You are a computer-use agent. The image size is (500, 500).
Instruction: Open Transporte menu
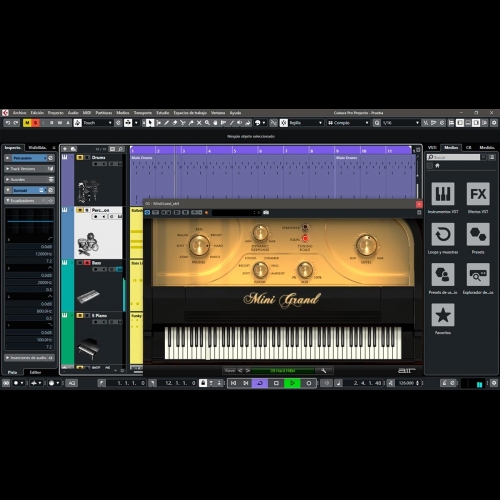143,113
